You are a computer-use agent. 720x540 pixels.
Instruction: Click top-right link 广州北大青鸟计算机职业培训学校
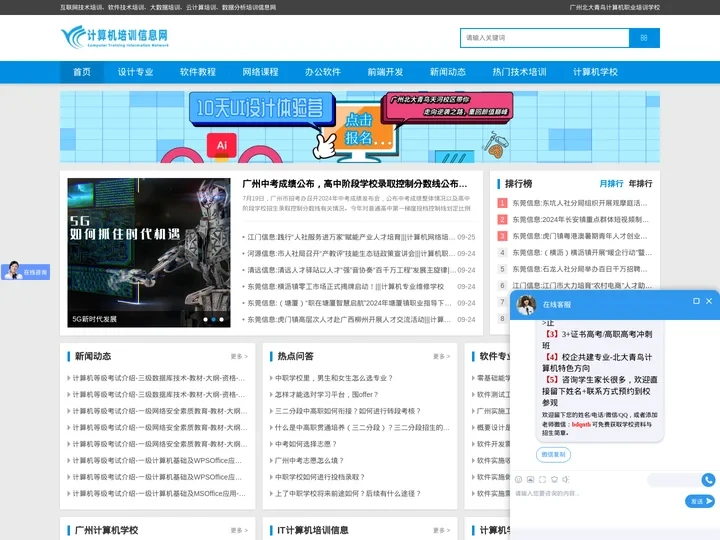[x=614, y=7]
